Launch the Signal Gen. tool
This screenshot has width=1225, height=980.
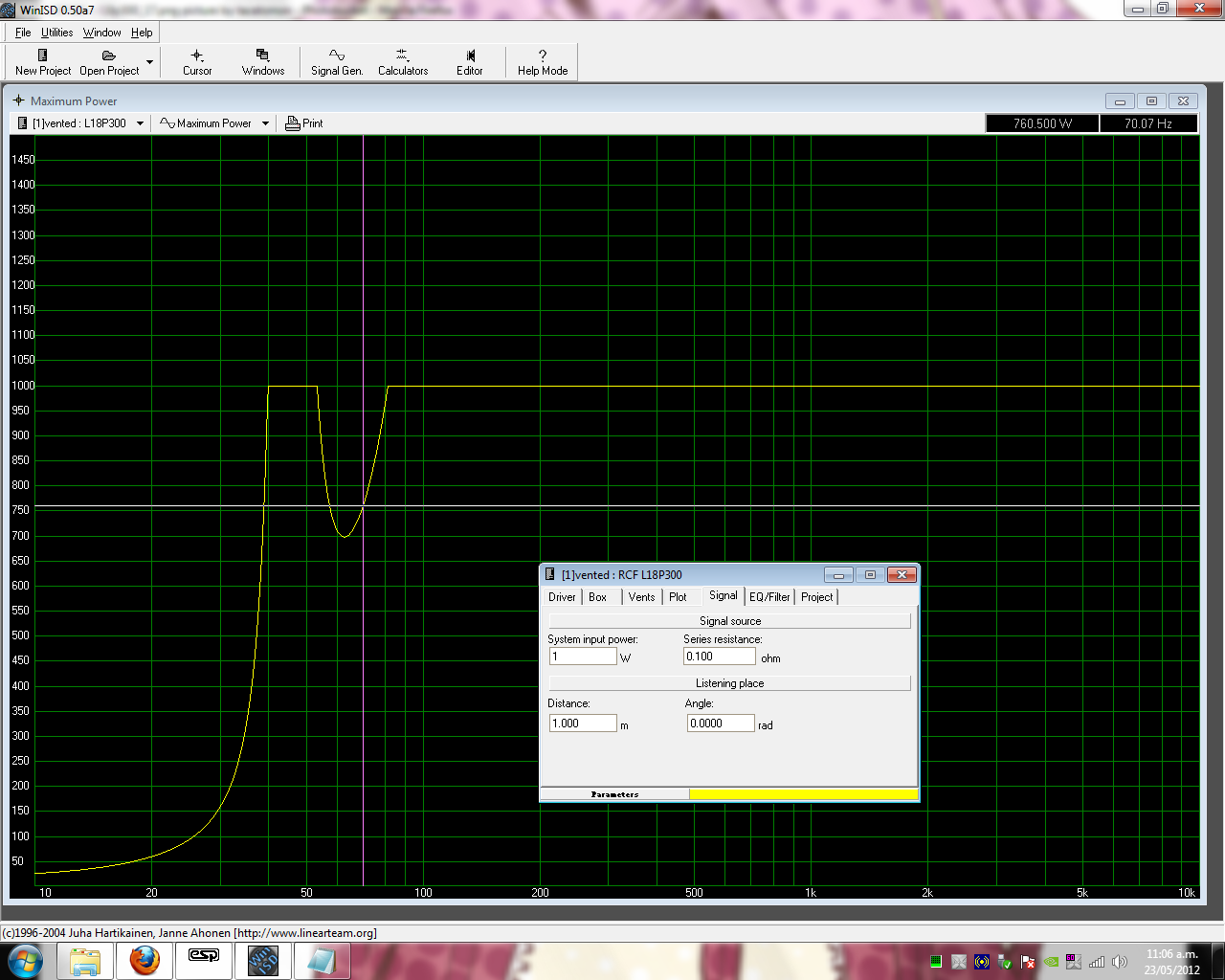[337, 62]
